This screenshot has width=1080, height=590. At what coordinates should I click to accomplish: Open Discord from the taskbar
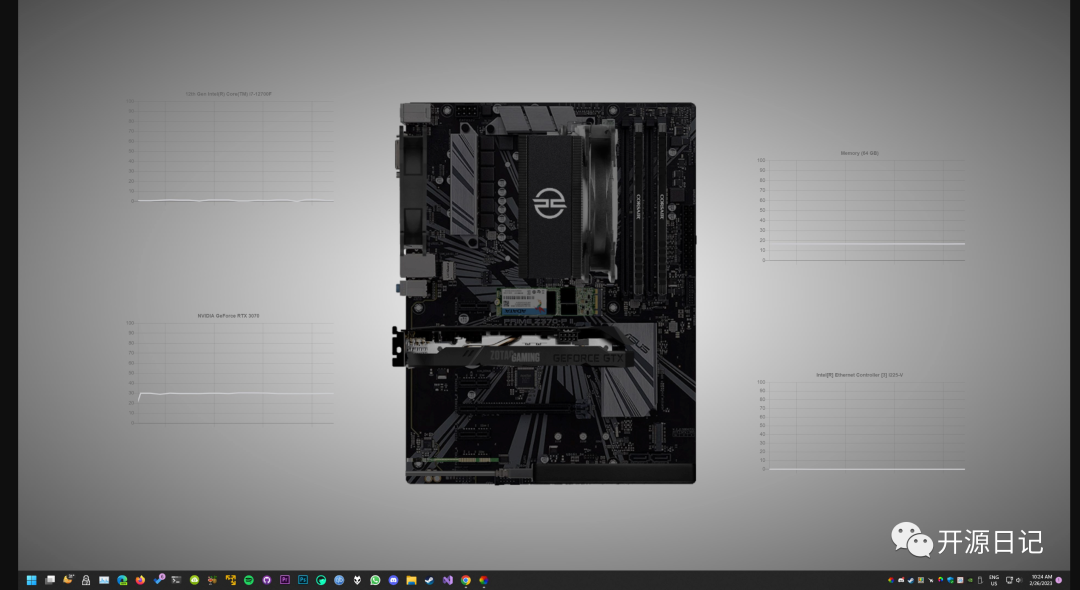click(394, 579)
